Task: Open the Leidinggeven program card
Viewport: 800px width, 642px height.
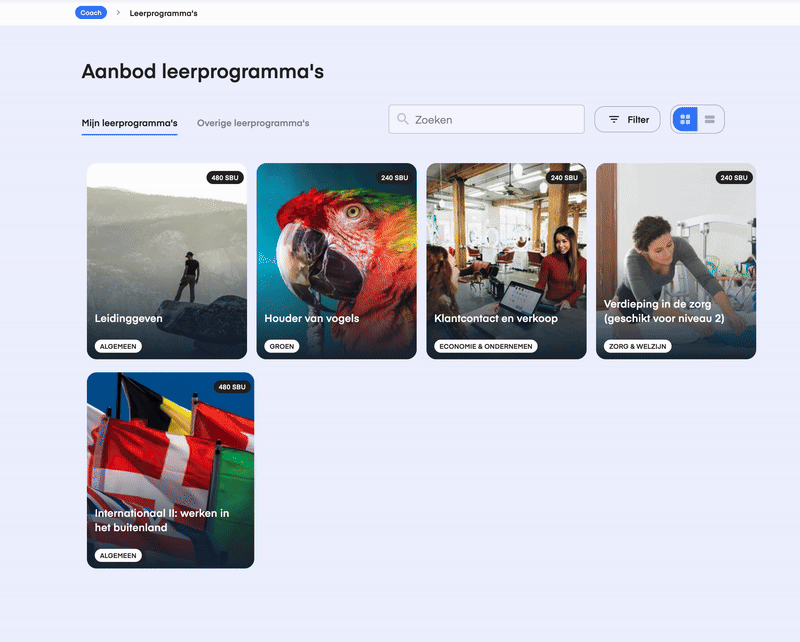Action: pyautogui.click(x=167, y=261)
